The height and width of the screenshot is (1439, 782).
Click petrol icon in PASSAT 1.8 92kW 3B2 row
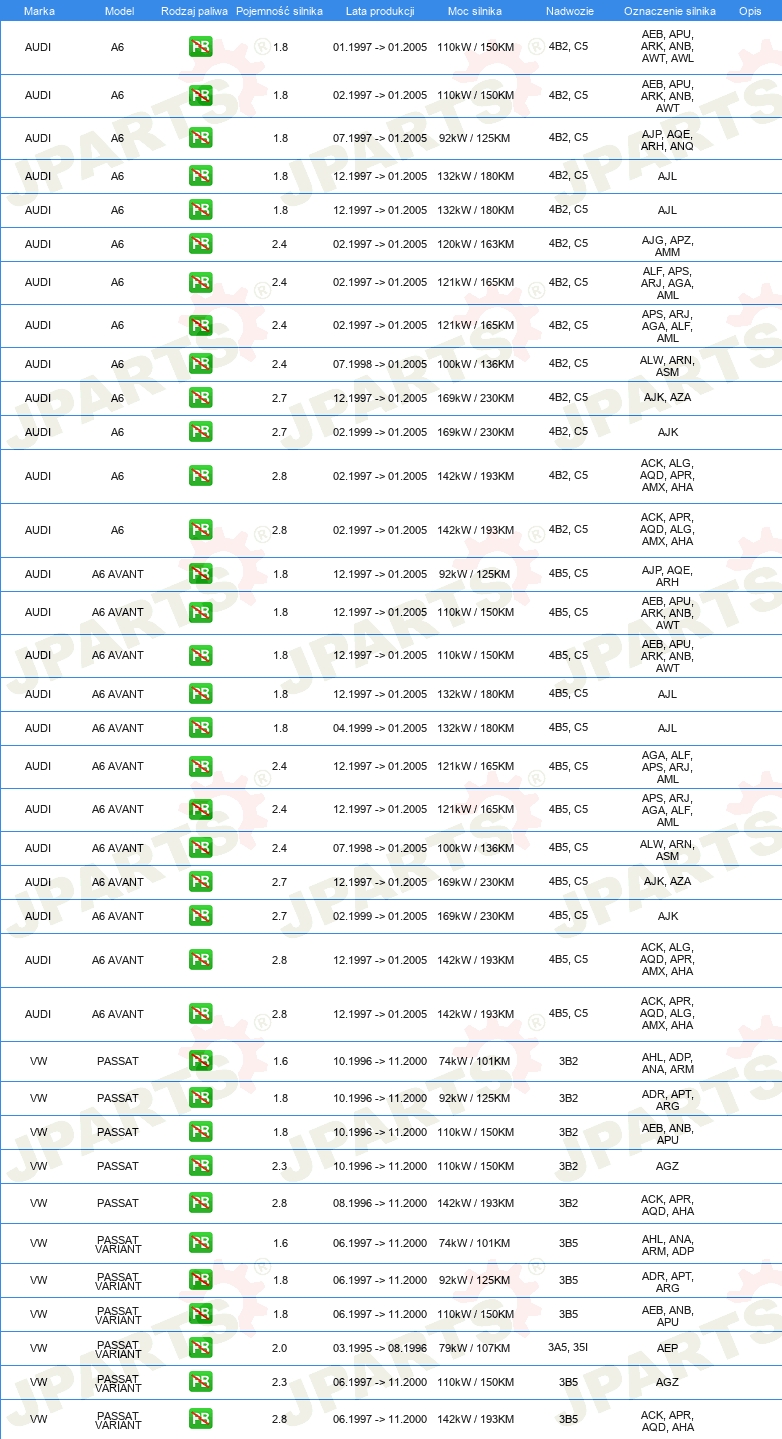pos(200,1098)
